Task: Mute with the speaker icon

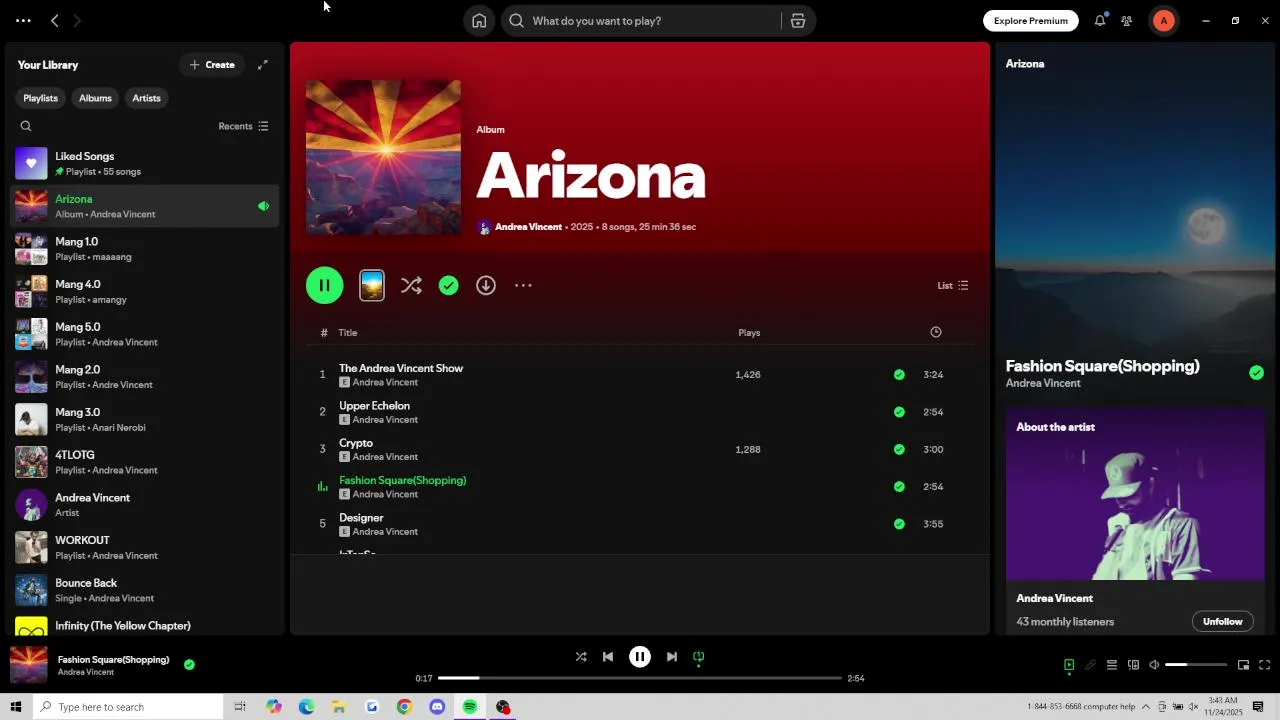Action: (1154, 665)
